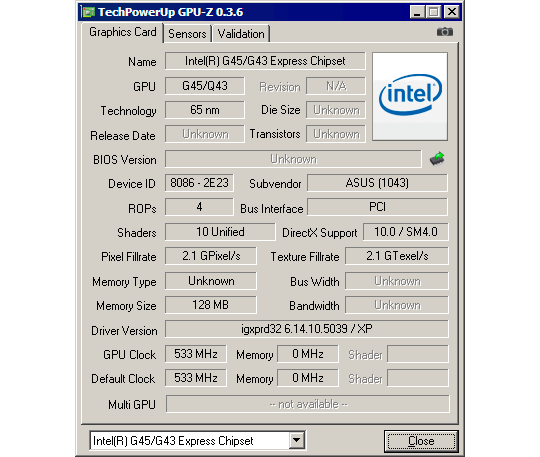Click the Name field Intel(R) G45/G43 Express Chipset
The image size is (540, 457).
pyautogui.click(x=265, y=61)
